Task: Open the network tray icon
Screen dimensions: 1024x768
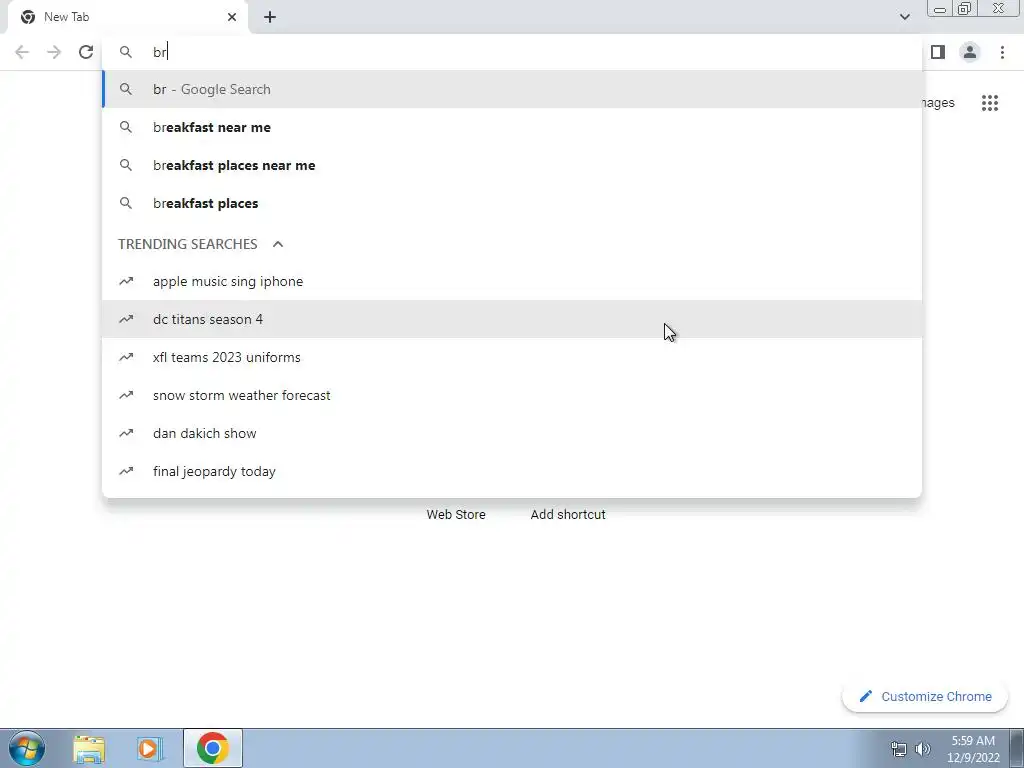Action: [x=899, y=748]
